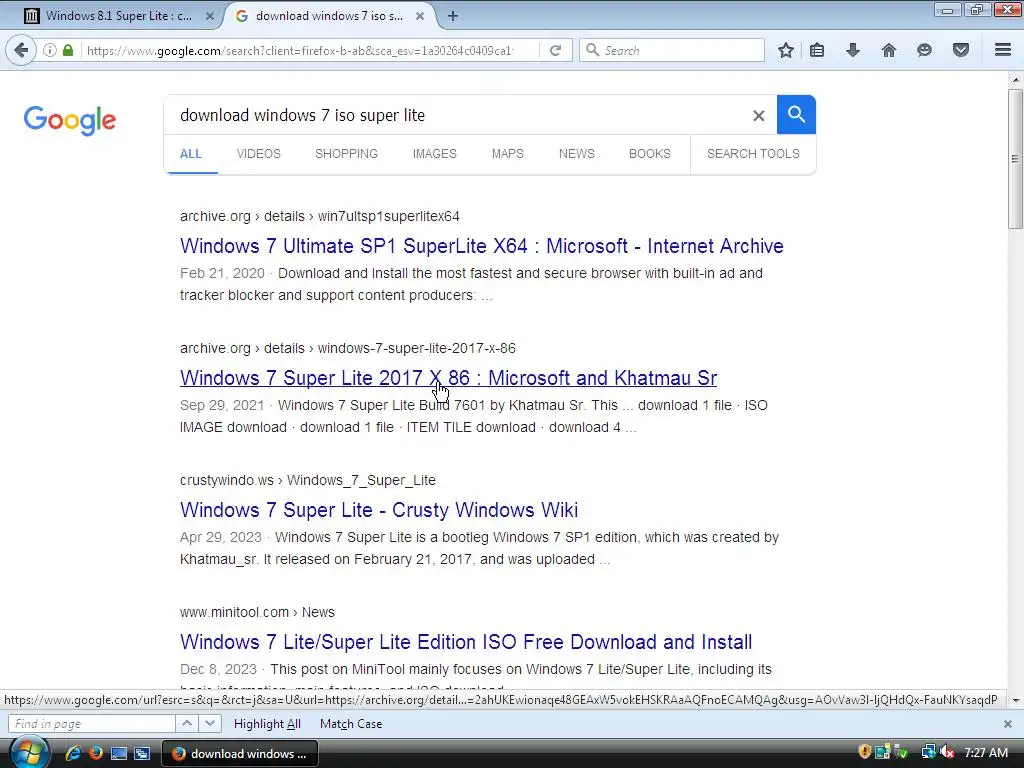Image resolution: width=1024 pixels, height=768 pixels.
Task: Switch to the Windows 8.1 Super Lite tab
Action: click(118, 16)
